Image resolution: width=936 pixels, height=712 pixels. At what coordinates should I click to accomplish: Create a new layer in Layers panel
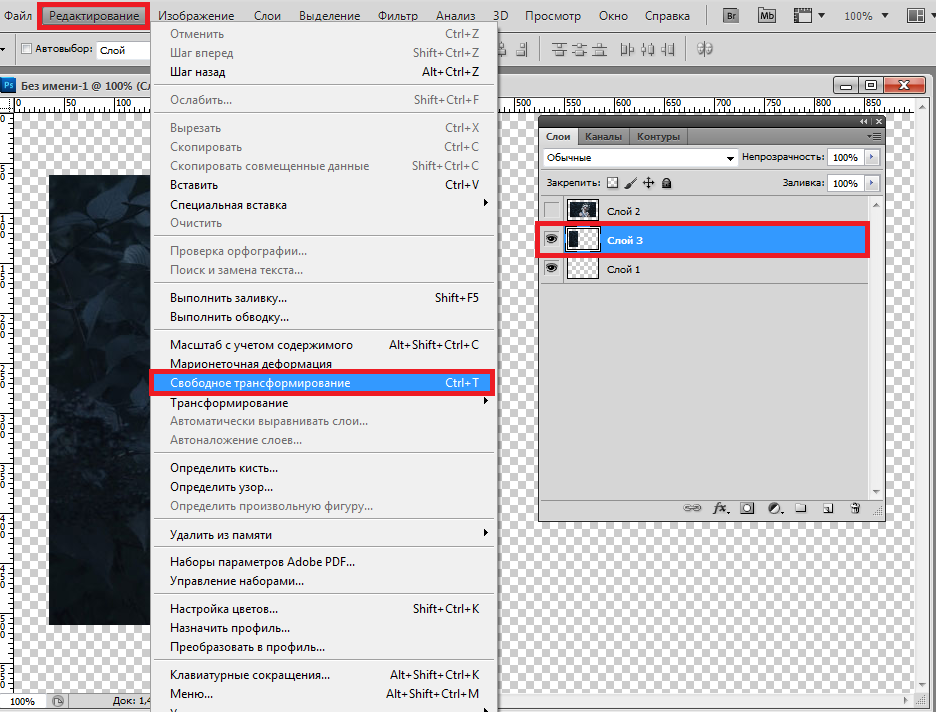[x=828, y=508]
